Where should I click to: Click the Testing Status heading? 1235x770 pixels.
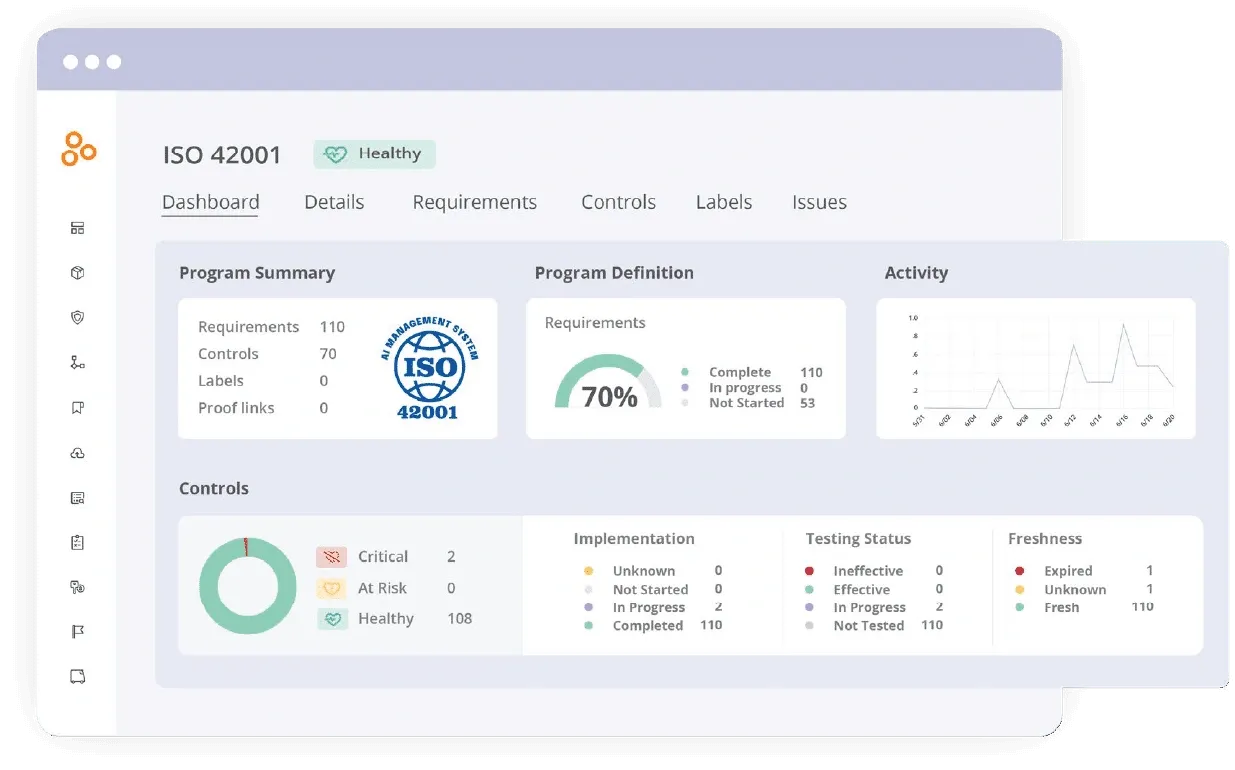click(x=858, y=539)
